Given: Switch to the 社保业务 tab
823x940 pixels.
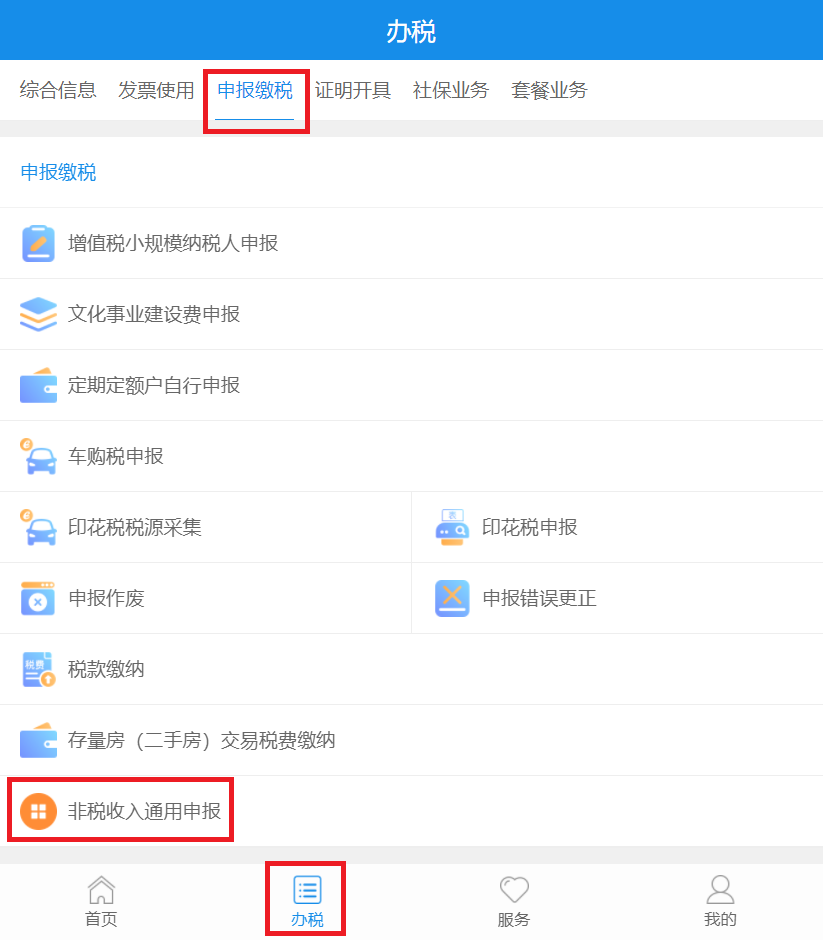Looking at the screenshot, I should pos(451,90).
